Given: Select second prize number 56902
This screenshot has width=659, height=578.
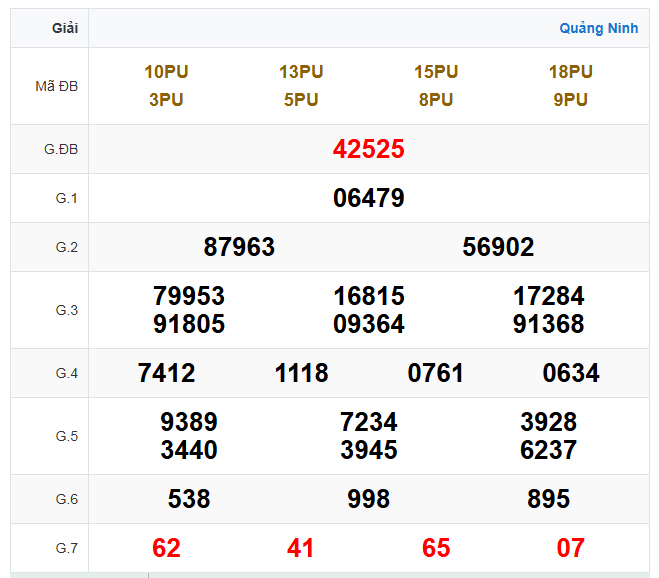Looking at the screenshot, I should tap(498, 247).
